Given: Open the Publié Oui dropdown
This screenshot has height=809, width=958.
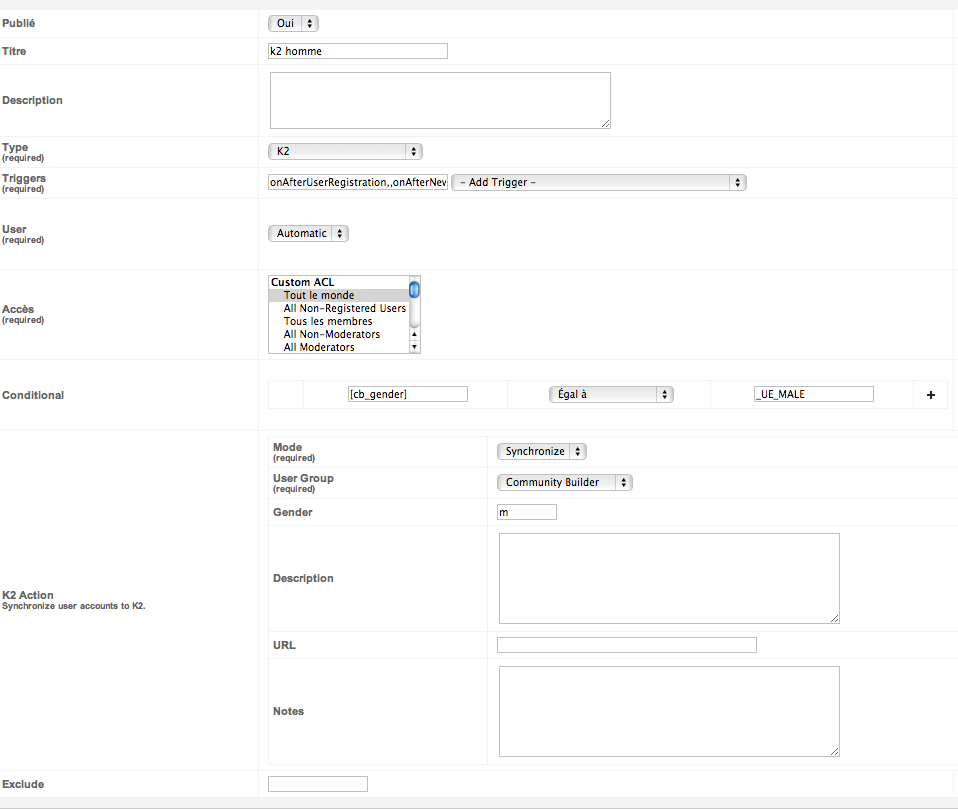Looking at the screenshot, I should (x=293, y=23).
